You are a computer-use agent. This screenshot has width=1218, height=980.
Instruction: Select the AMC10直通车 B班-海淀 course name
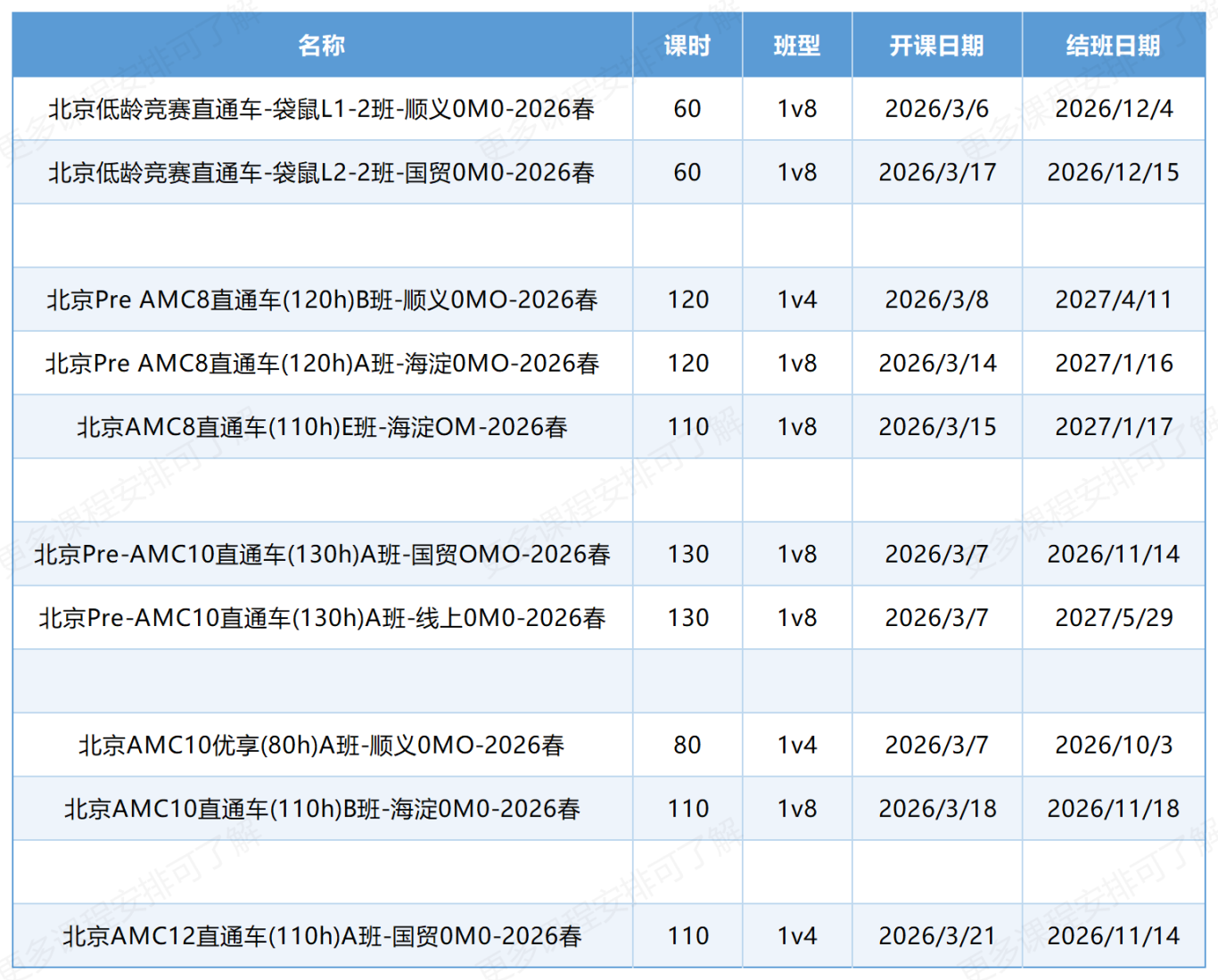click(322, 808)
